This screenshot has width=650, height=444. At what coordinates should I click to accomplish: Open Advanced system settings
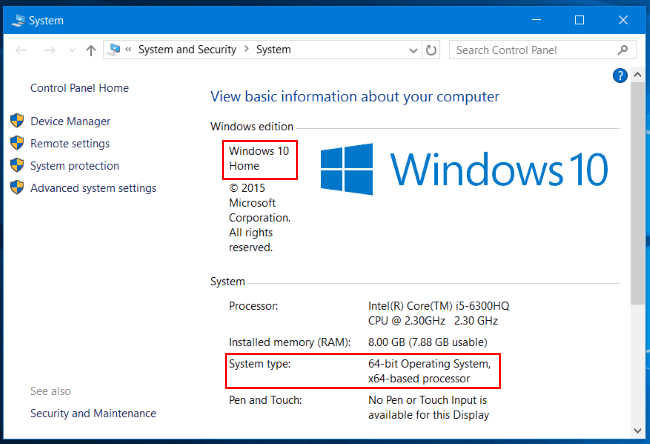point(93,188)
